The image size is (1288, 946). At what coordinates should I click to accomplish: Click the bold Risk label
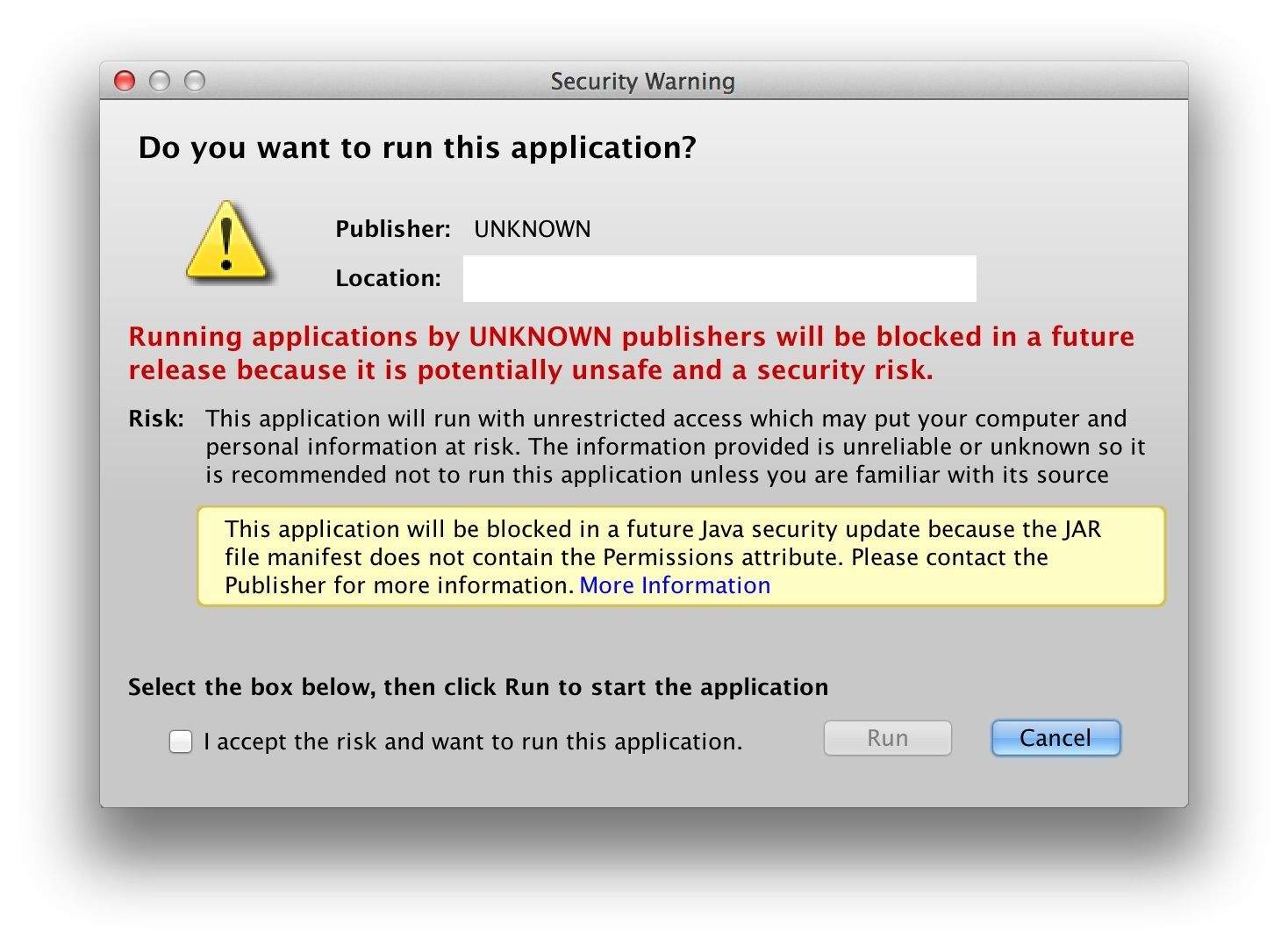coord(156,419)
